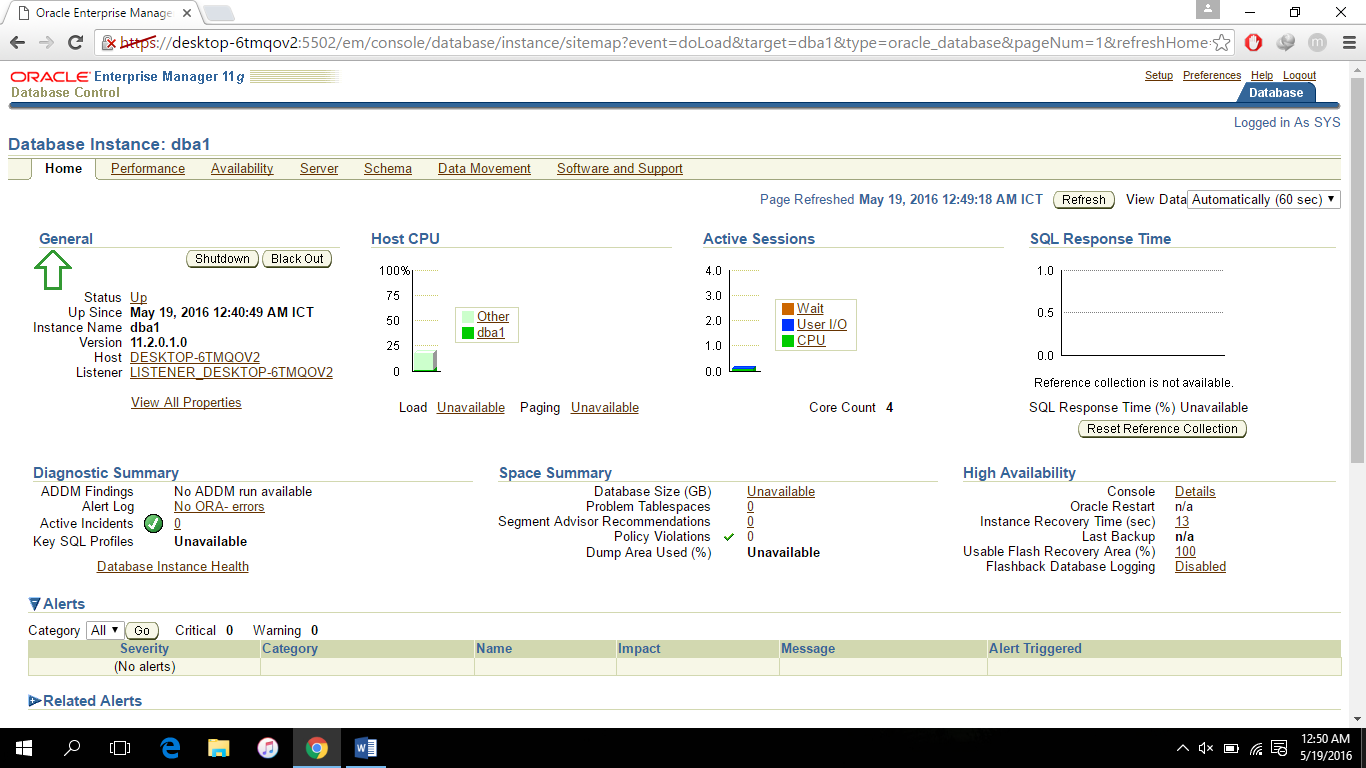The image size is (1366, 768).
Task: Show hidden system tray icons
Action: 1183,748
